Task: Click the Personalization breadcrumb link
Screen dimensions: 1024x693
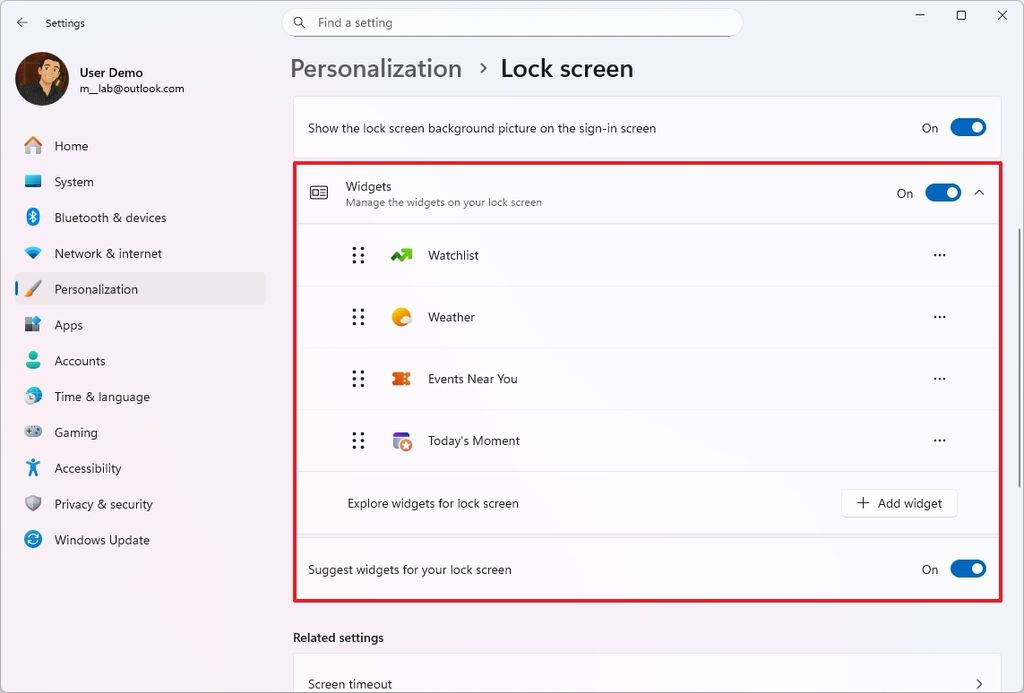Action: pos(375,68)
